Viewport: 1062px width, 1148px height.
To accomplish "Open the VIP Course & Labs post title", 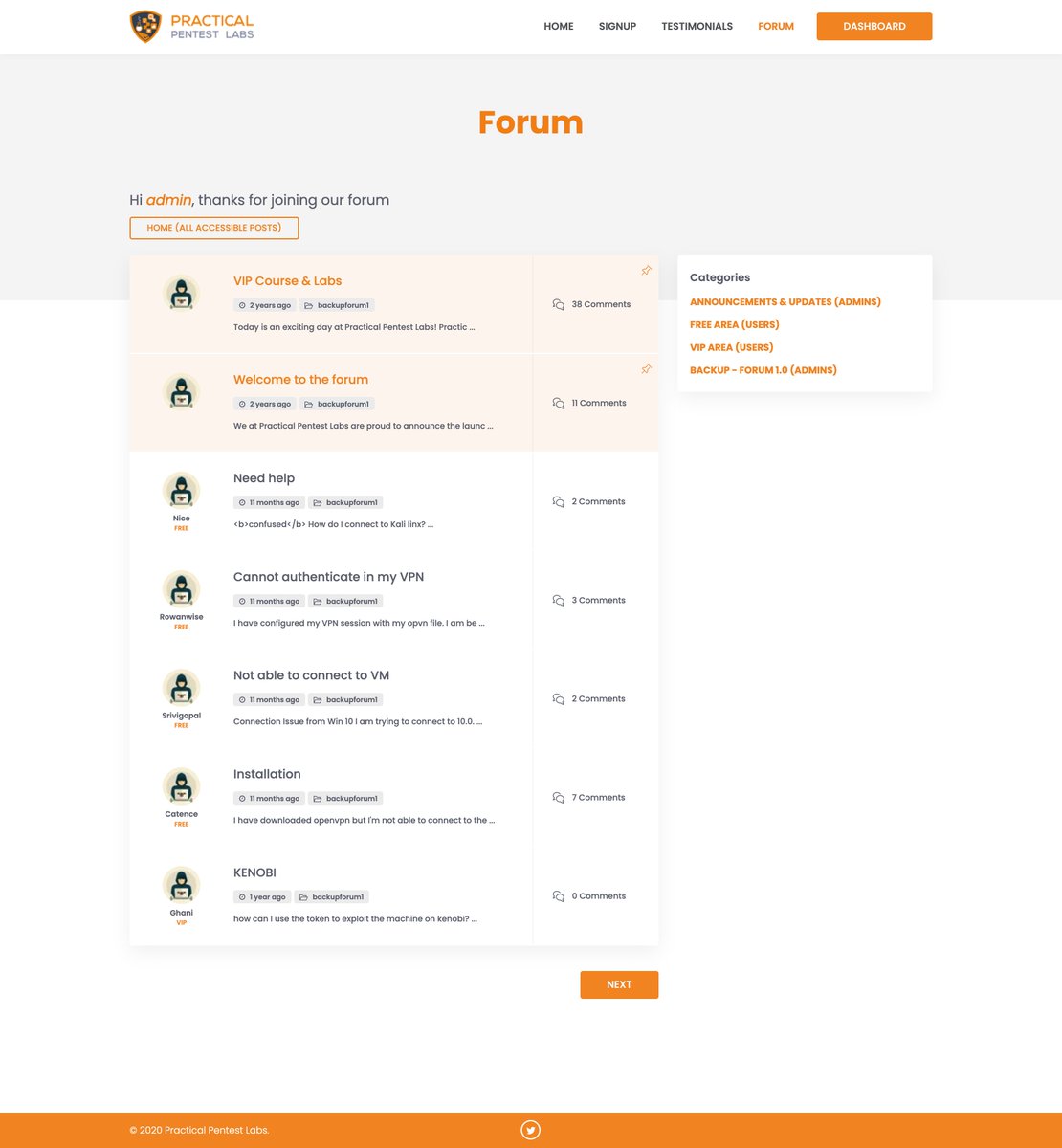I will [x=287, y=280].
